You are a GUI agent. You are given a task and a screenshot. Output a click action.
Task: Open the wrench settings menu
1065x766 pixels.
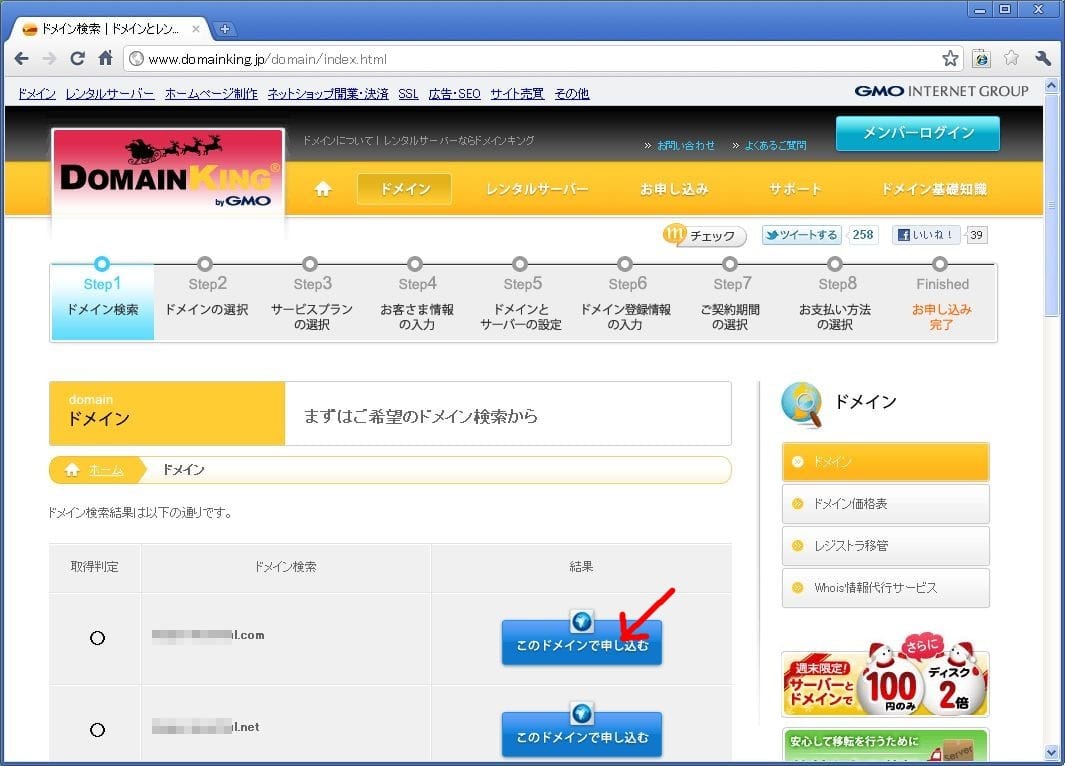click(x=1043, y=59)
